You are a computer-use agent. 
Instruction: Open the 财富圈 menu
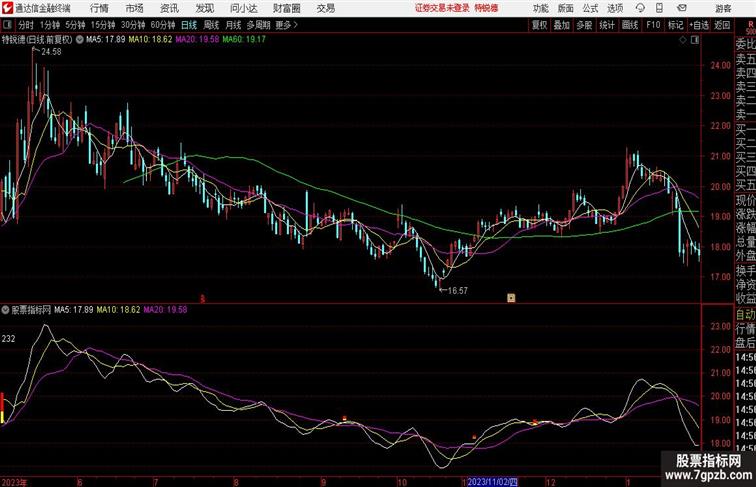[287, 8]
